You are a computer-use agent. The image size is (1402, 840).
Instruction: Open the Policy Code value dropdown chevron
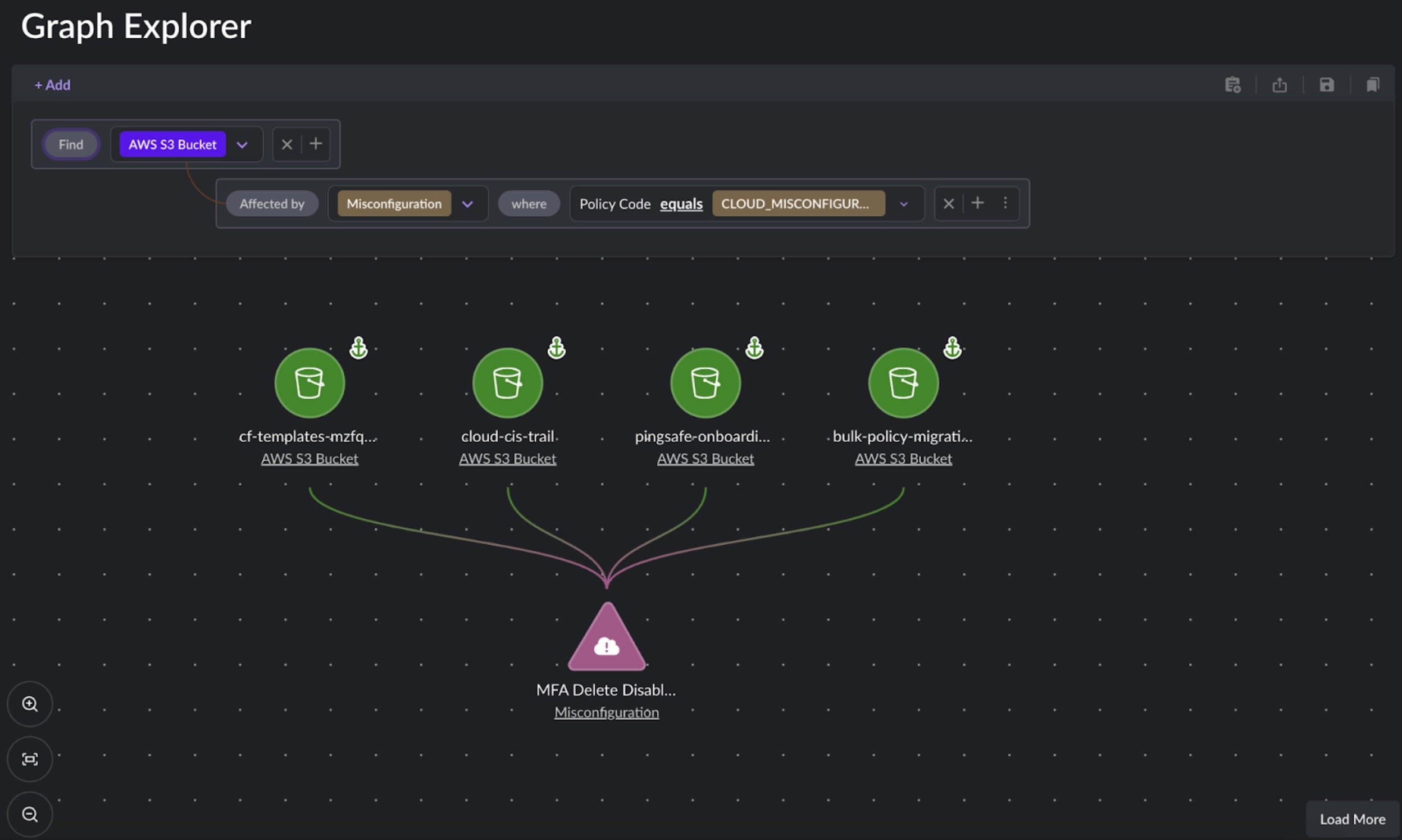[904, 204]
